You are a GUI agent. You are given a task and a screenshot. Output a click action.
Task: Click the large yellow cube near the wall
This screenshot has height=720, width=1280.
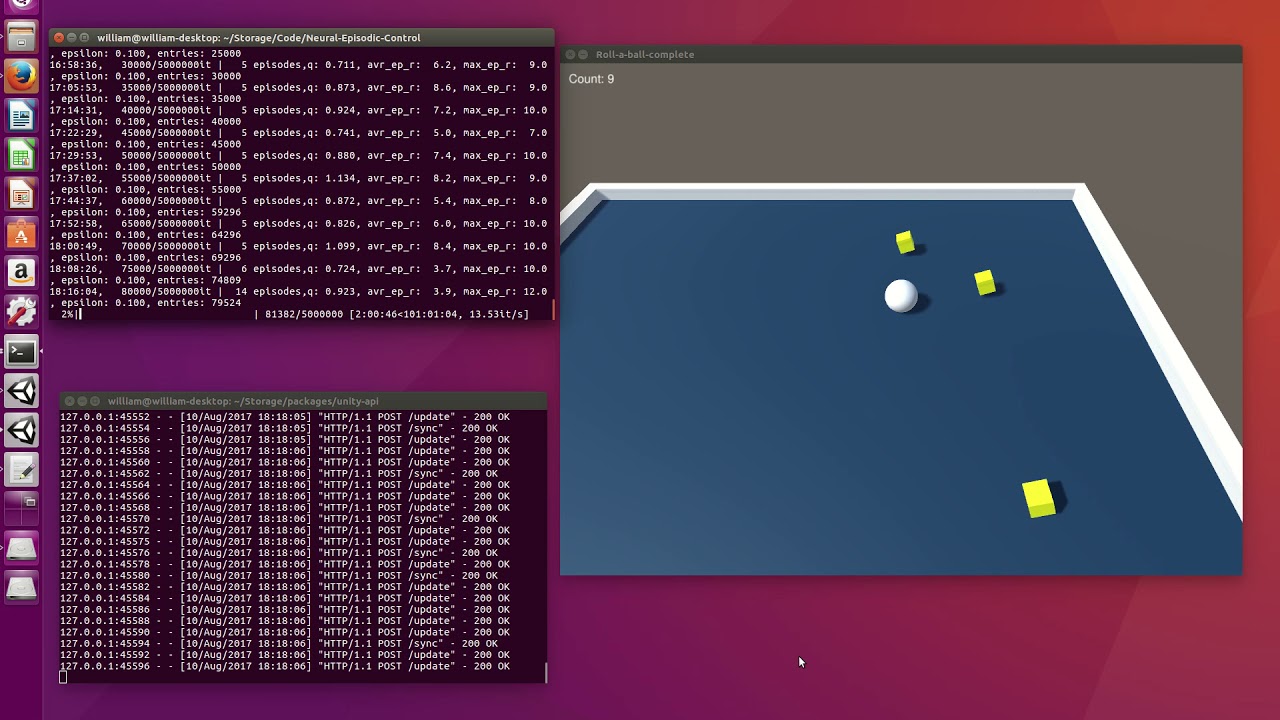click(x=1039, y=498)
